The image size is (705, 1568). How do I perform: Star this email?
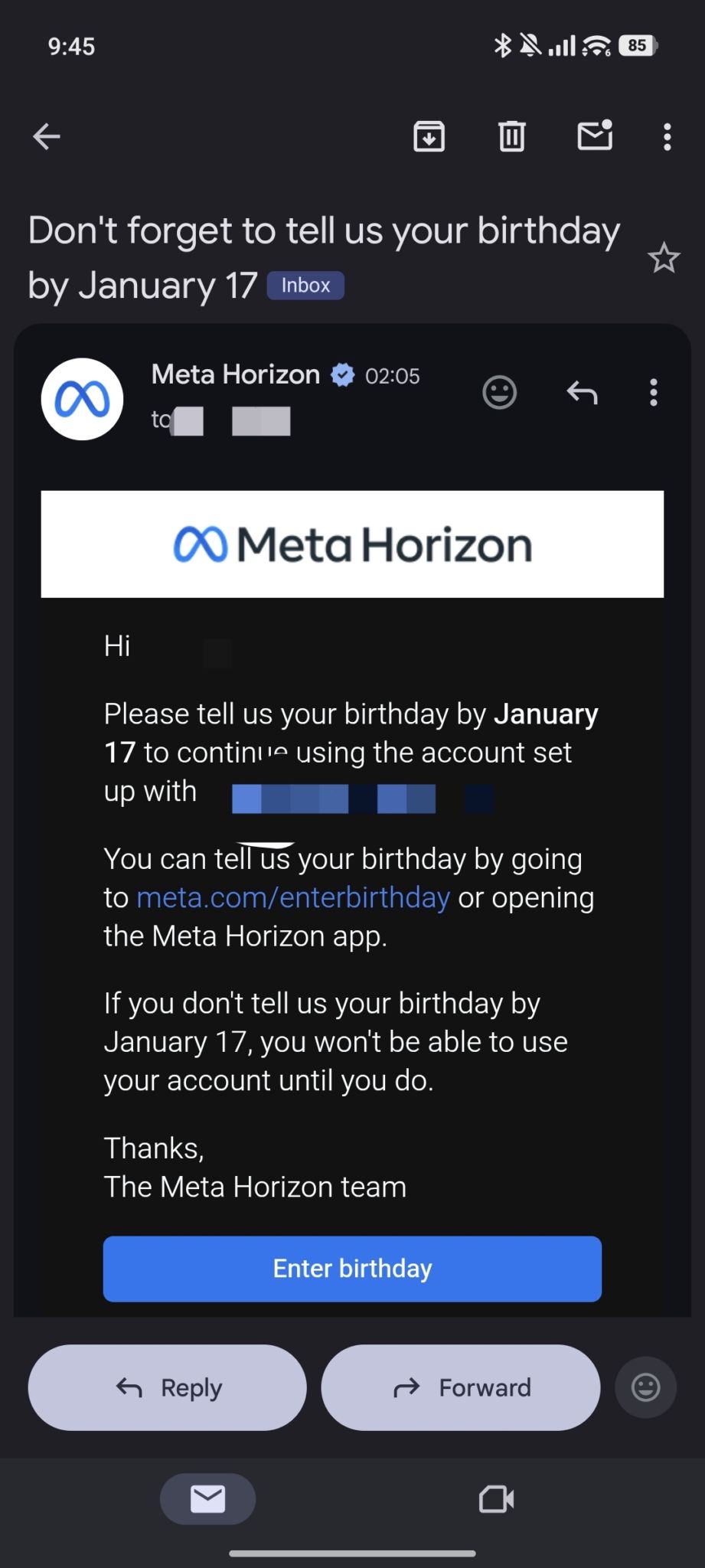(x=663, y=258)
